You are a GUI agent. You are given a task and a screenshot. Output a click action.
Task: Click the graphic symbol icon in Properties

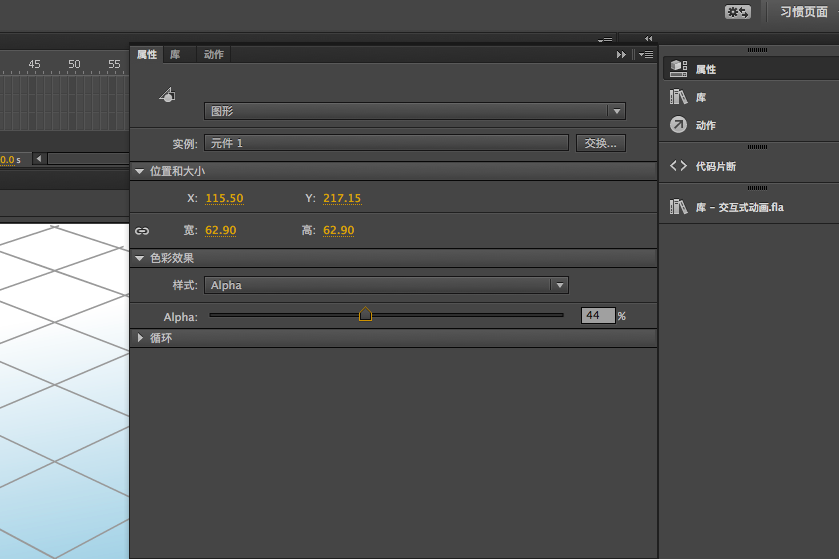167,95
